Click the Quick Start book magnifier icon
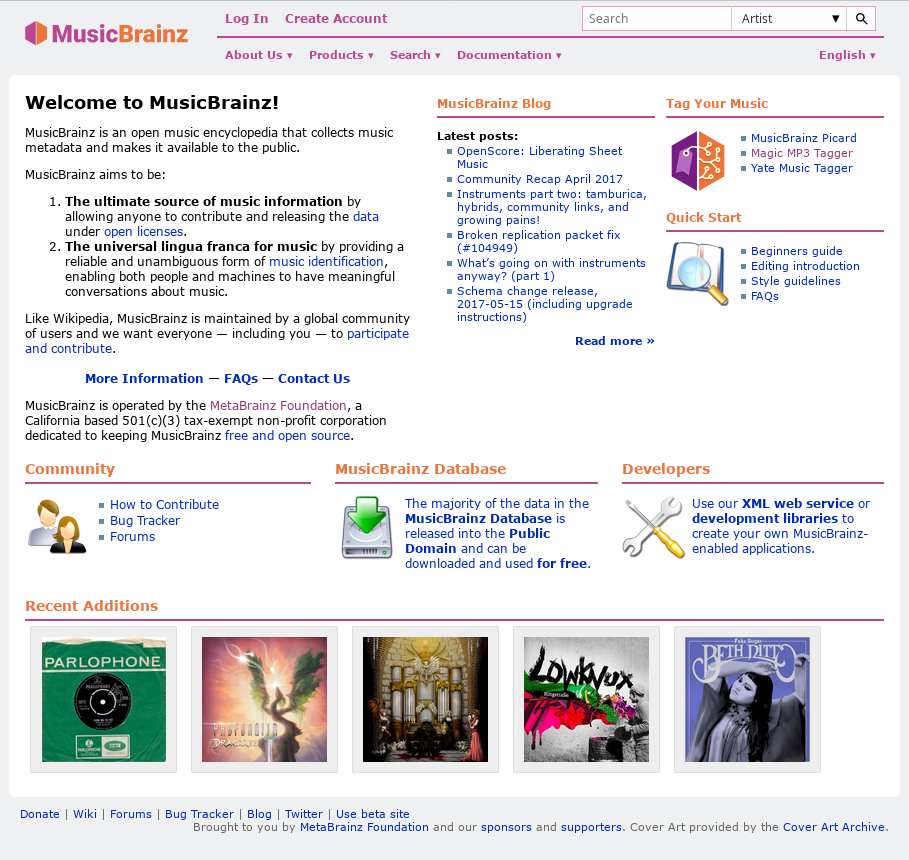Image resolution: width=909 pixels, height=860 pixels. [698, 273]
